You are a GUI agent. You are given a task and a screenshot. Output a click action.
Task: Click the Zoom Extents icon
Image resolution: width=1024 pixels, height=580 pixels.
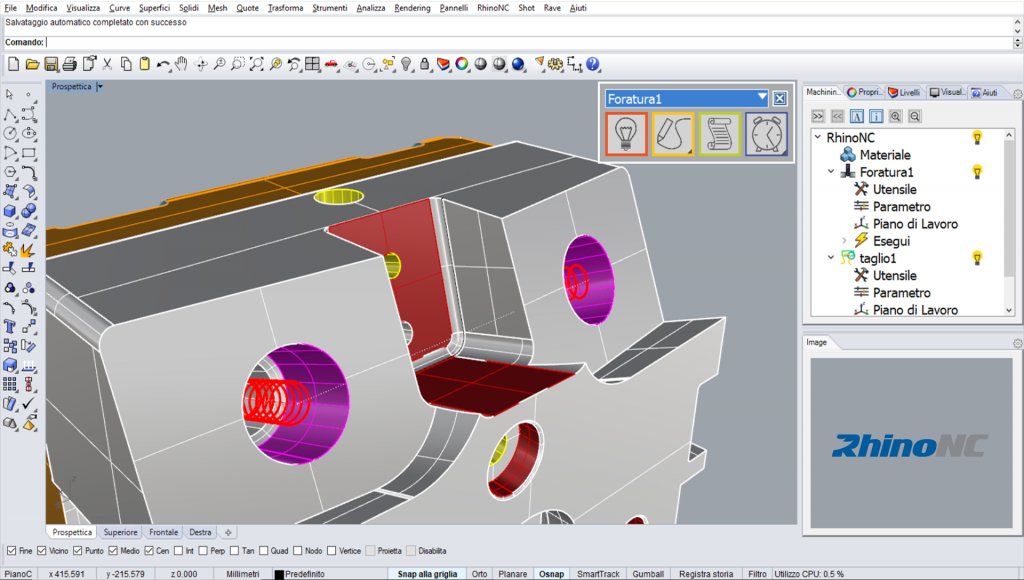coord(257,64)
